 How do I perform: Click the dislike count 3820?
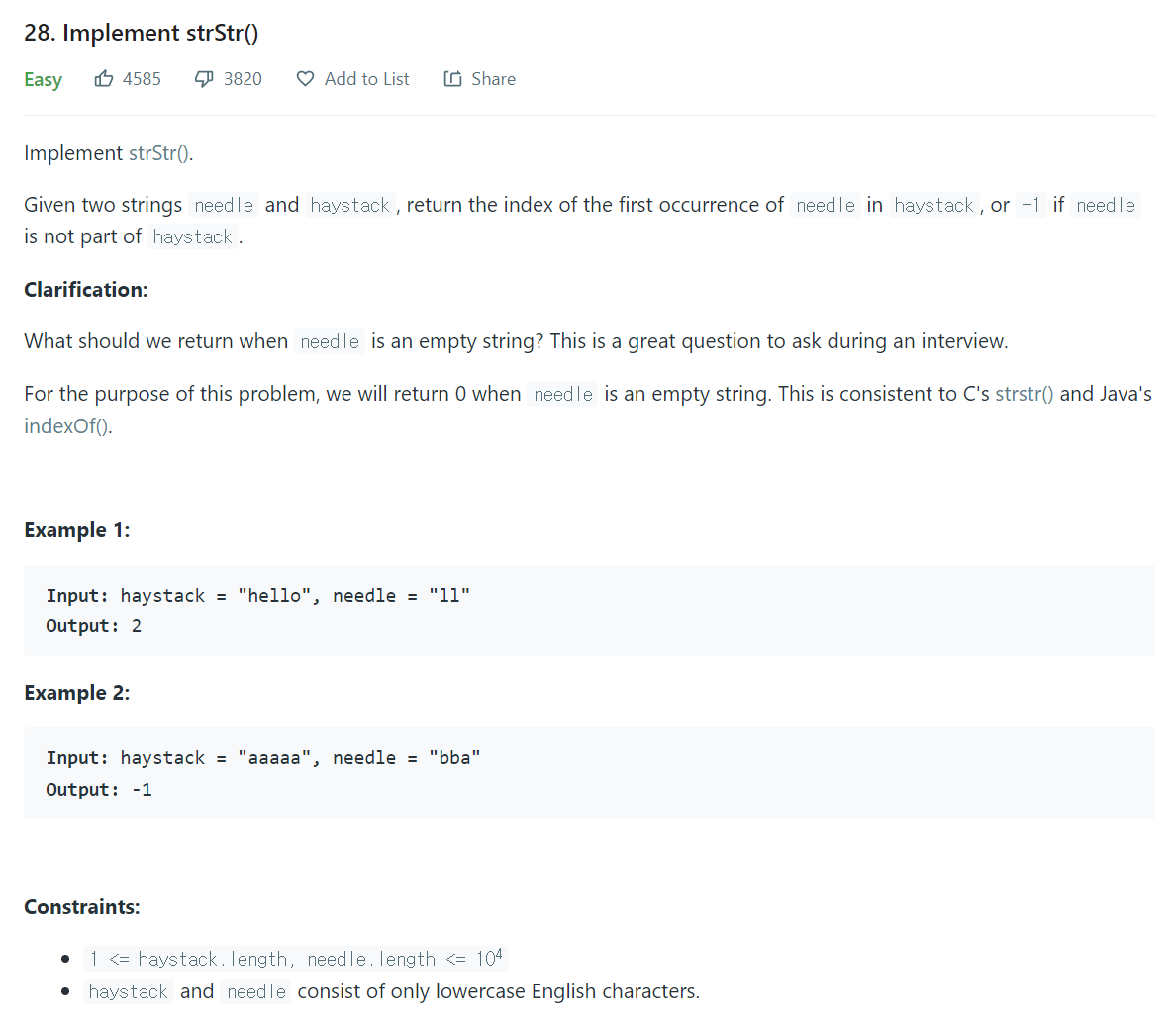coord(242,78)
